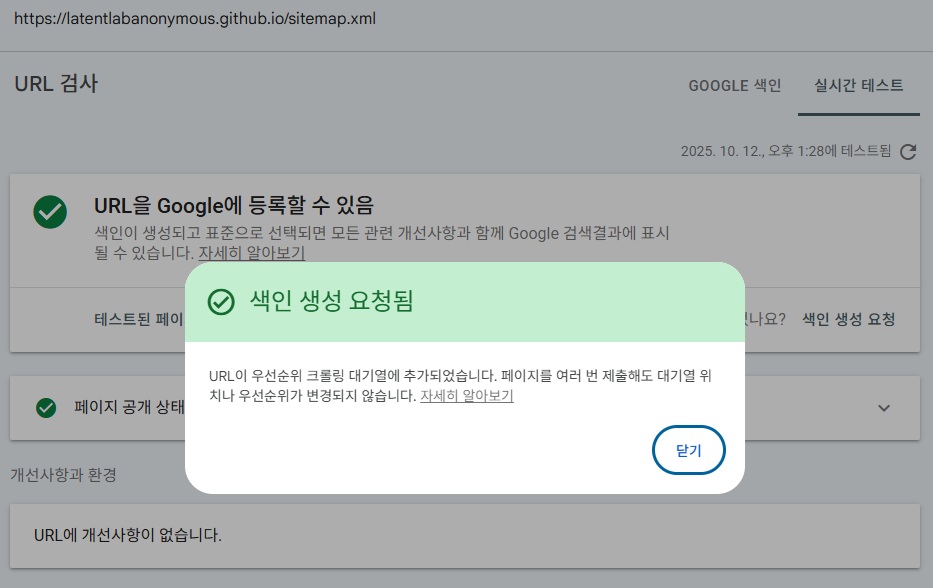Click the 테스트된 페이지 text row
Image resolution: width=933 pixels, height=588 pixels.
click(x=140, y=318)
